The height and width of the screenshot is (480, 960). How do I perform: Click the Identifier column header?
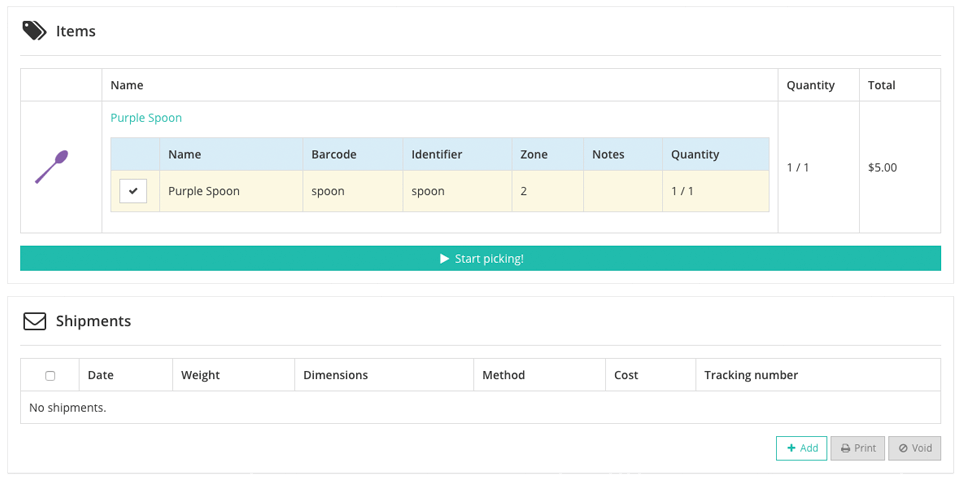click(x=457, y=154)
